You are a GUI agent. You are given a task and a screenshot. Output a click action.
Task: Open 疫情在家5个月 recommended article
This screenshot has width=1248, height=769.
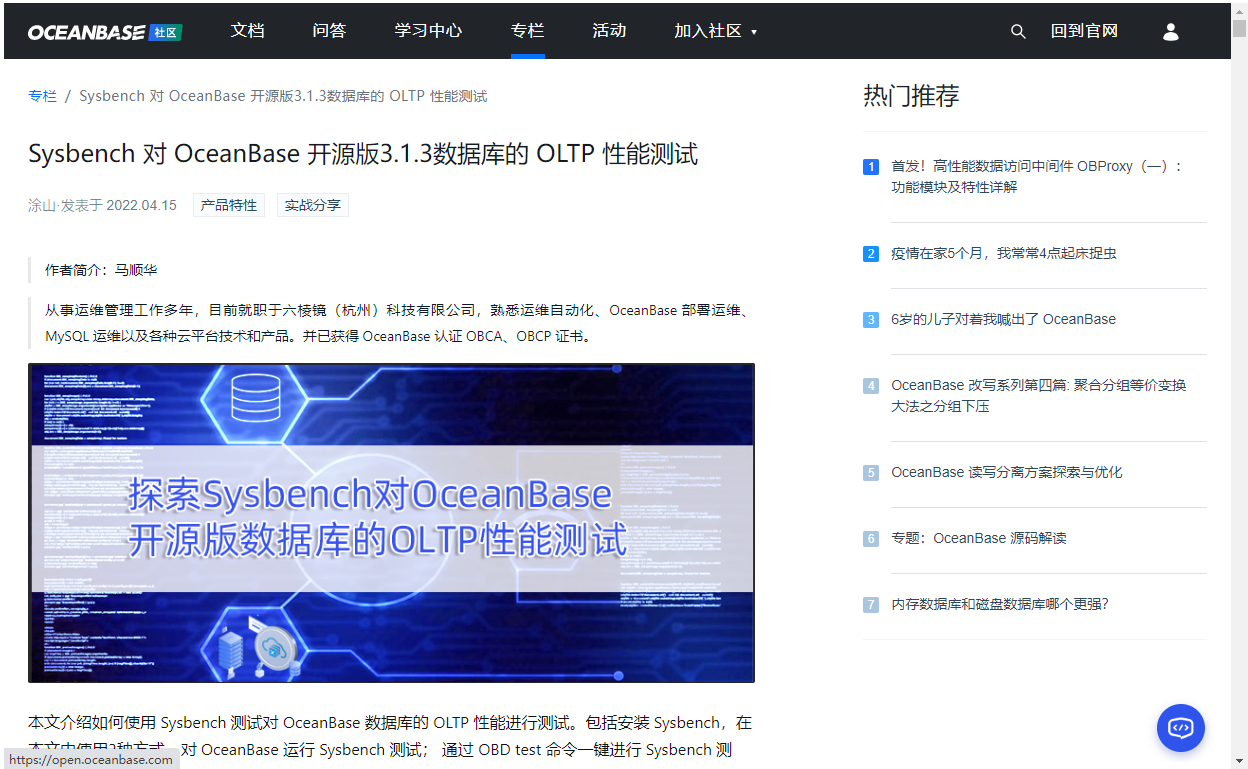1004,254
